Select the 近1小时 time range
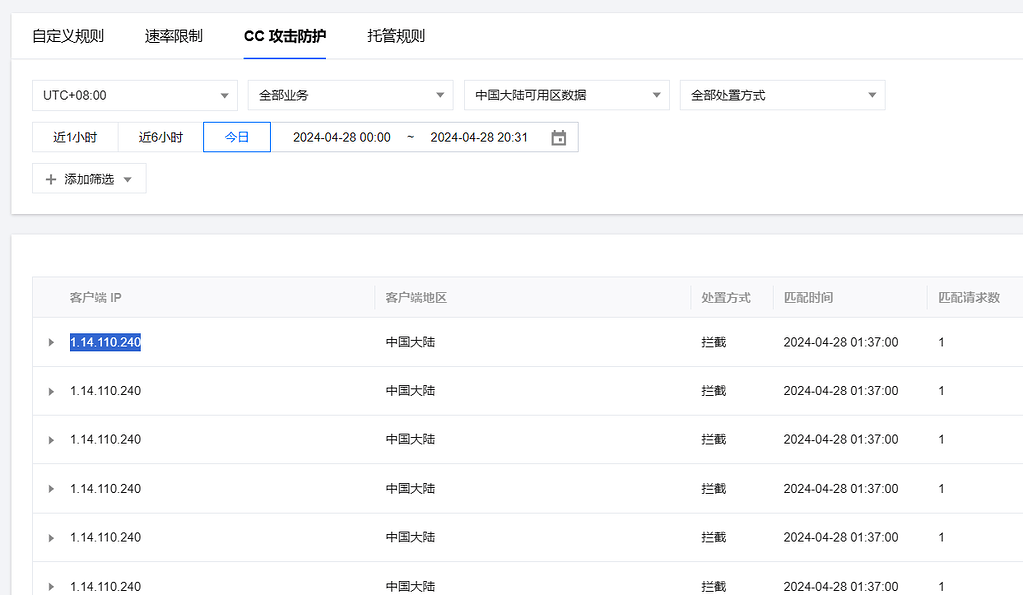This screenshot has width=1023, height=595. click(x=74, y=137)
